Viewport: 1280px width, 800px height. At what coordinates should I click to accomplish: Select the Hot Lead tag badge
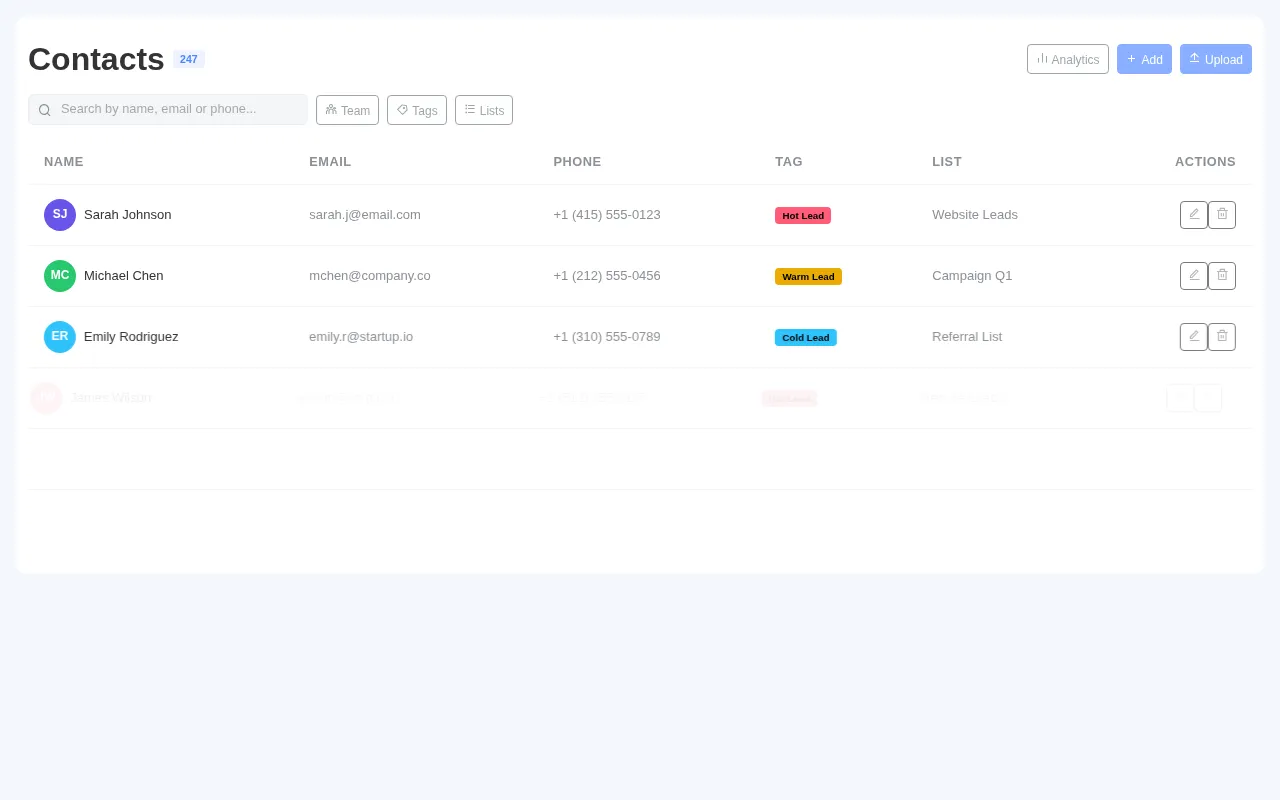802,215
